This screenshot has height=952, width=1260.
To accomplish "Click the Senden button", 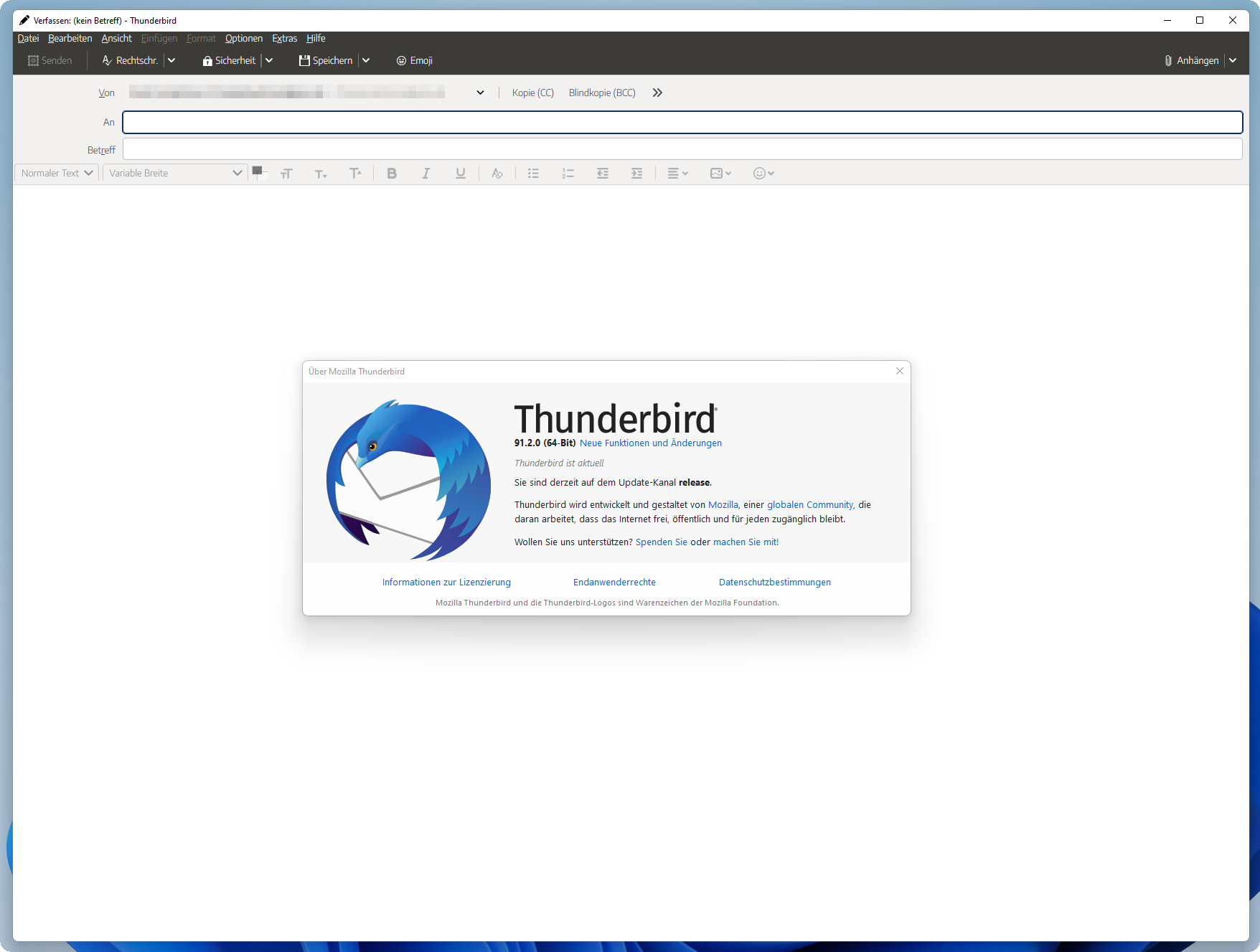I will pos(50,60).
